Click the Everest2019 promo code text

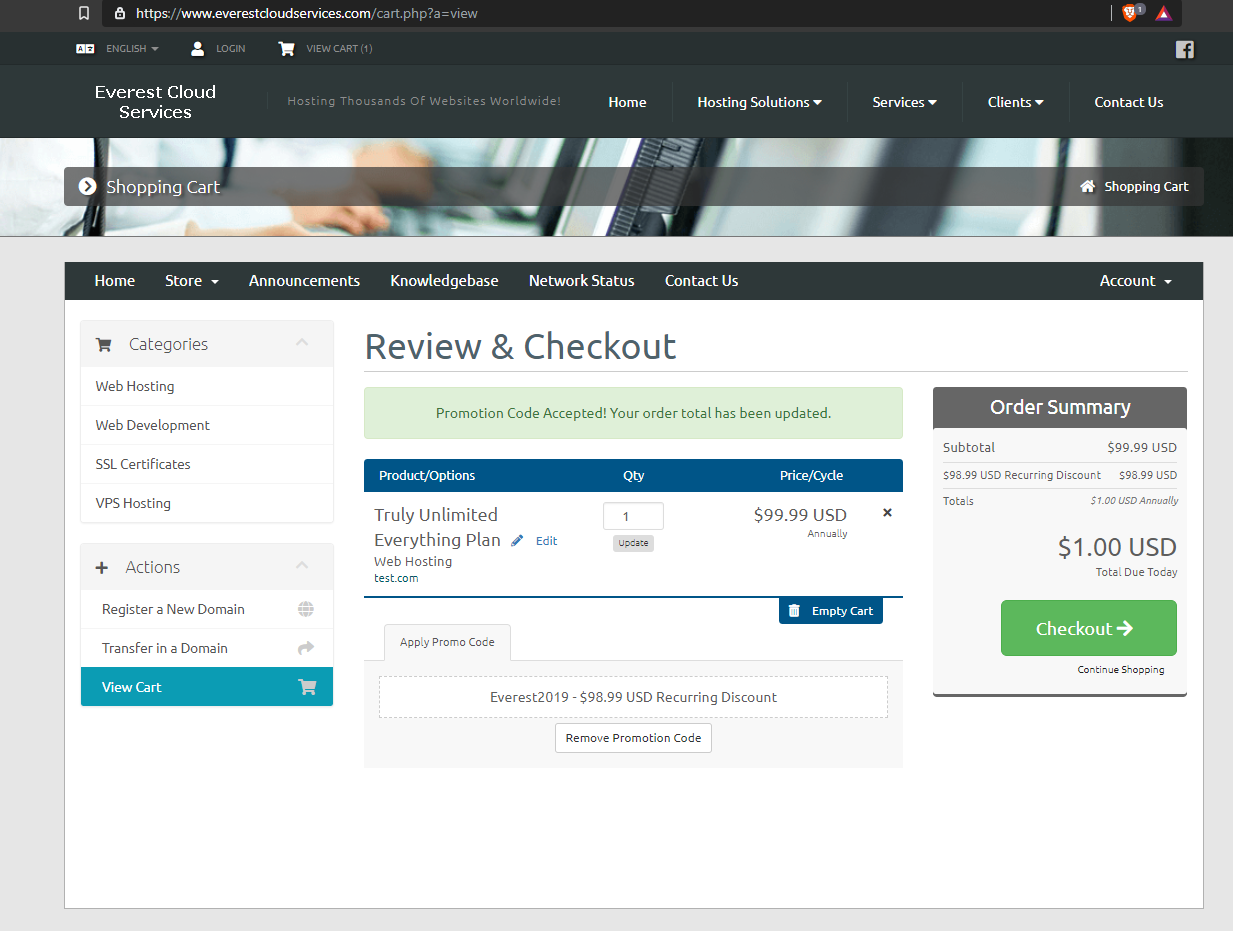coord(633,697)
